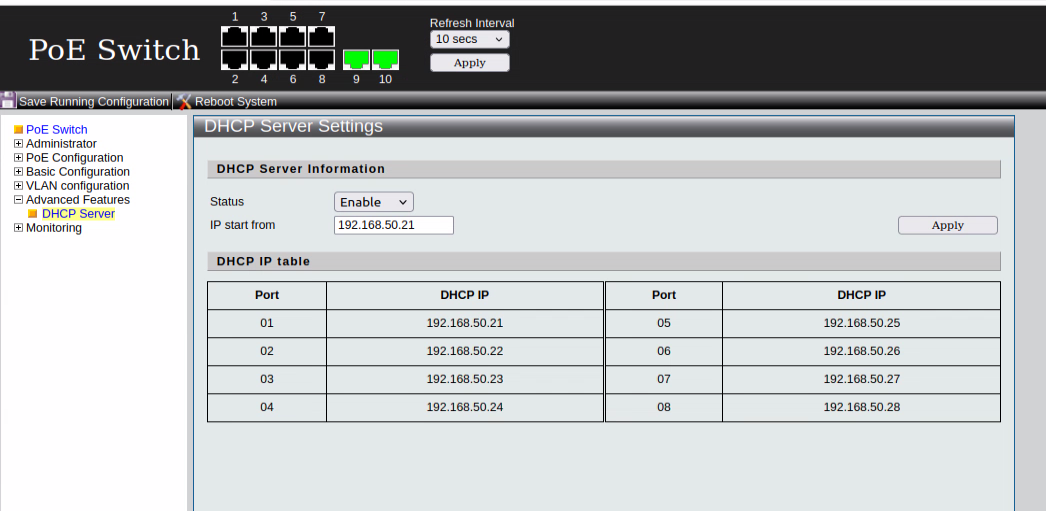Click Apply for DHCP Server Information
Viewport: 1046px width, 511px height.
tap(947, 225)
